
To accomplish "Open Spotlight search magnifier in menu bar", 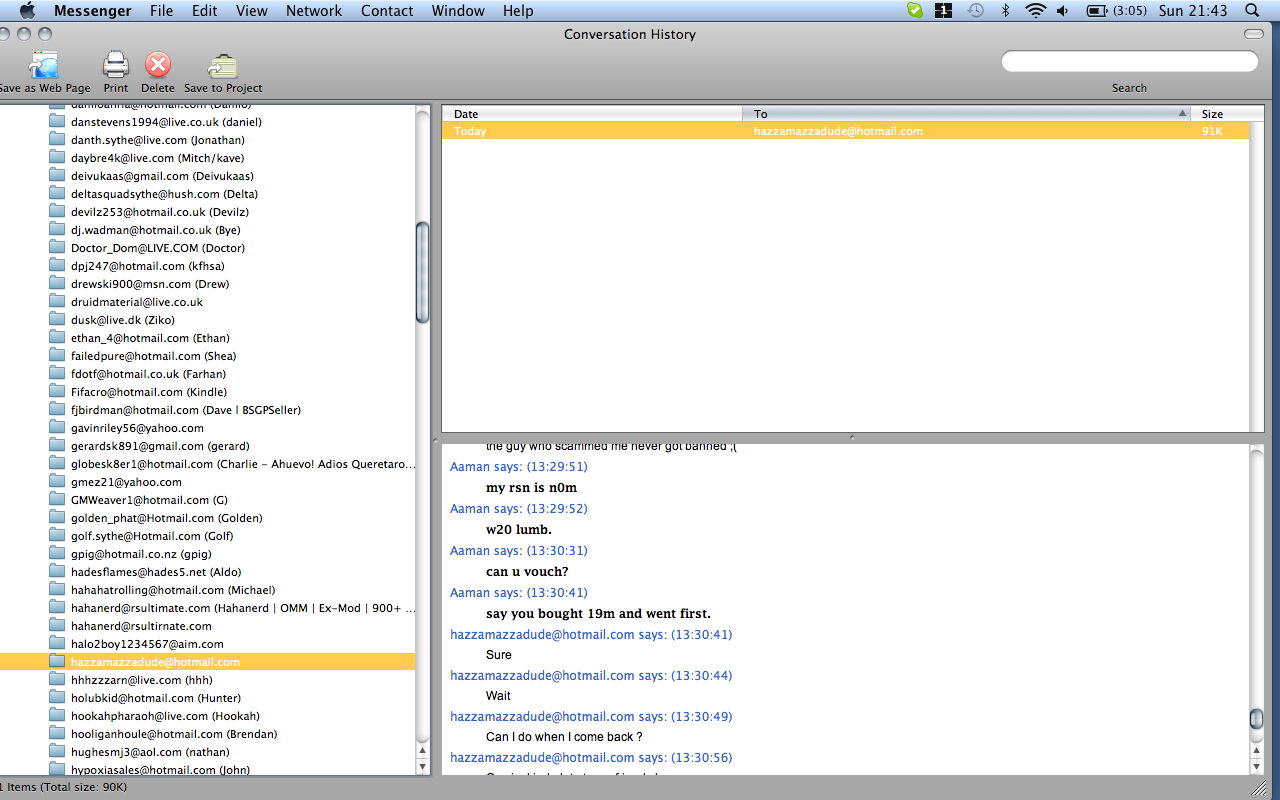I will point(1252,11).
